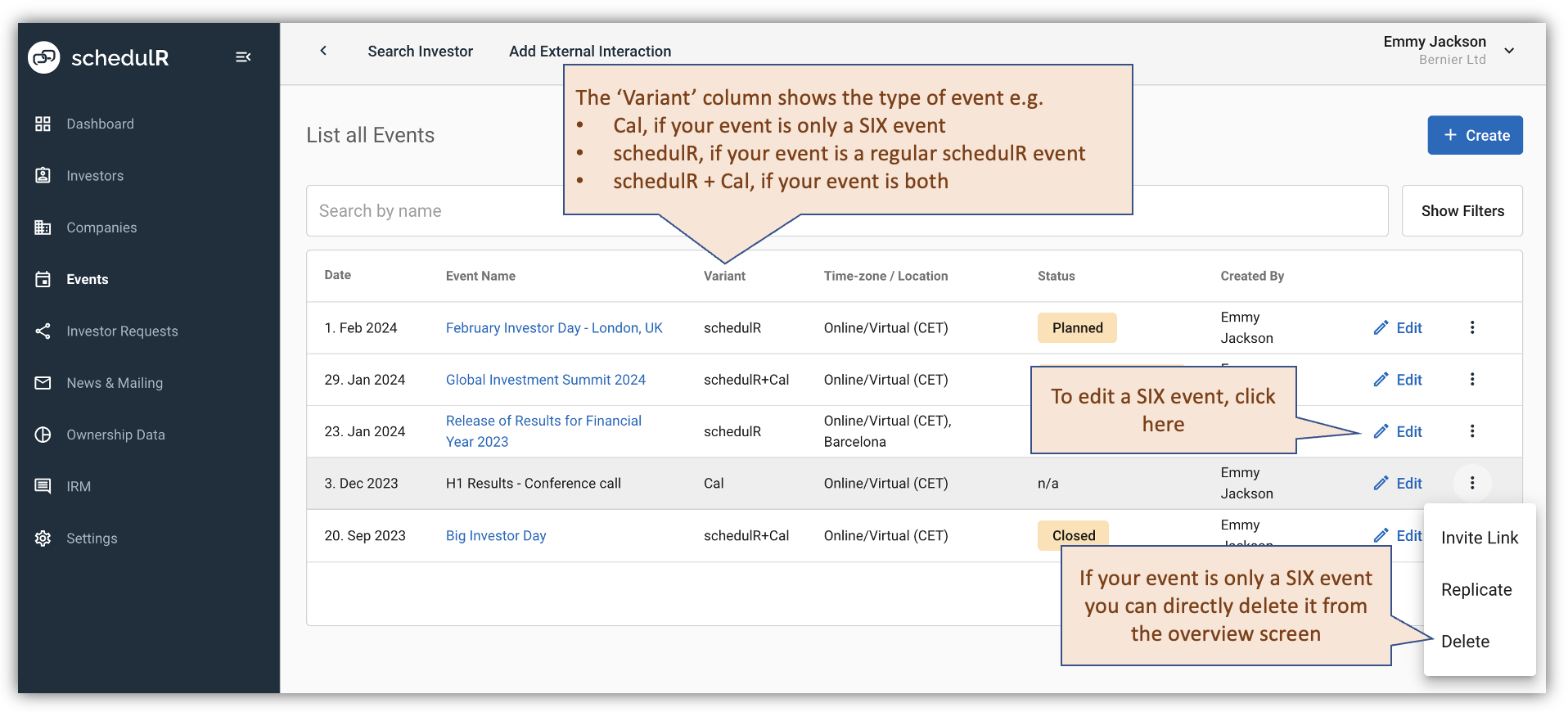Click the Dashboard grid icon

pos(43,124)
